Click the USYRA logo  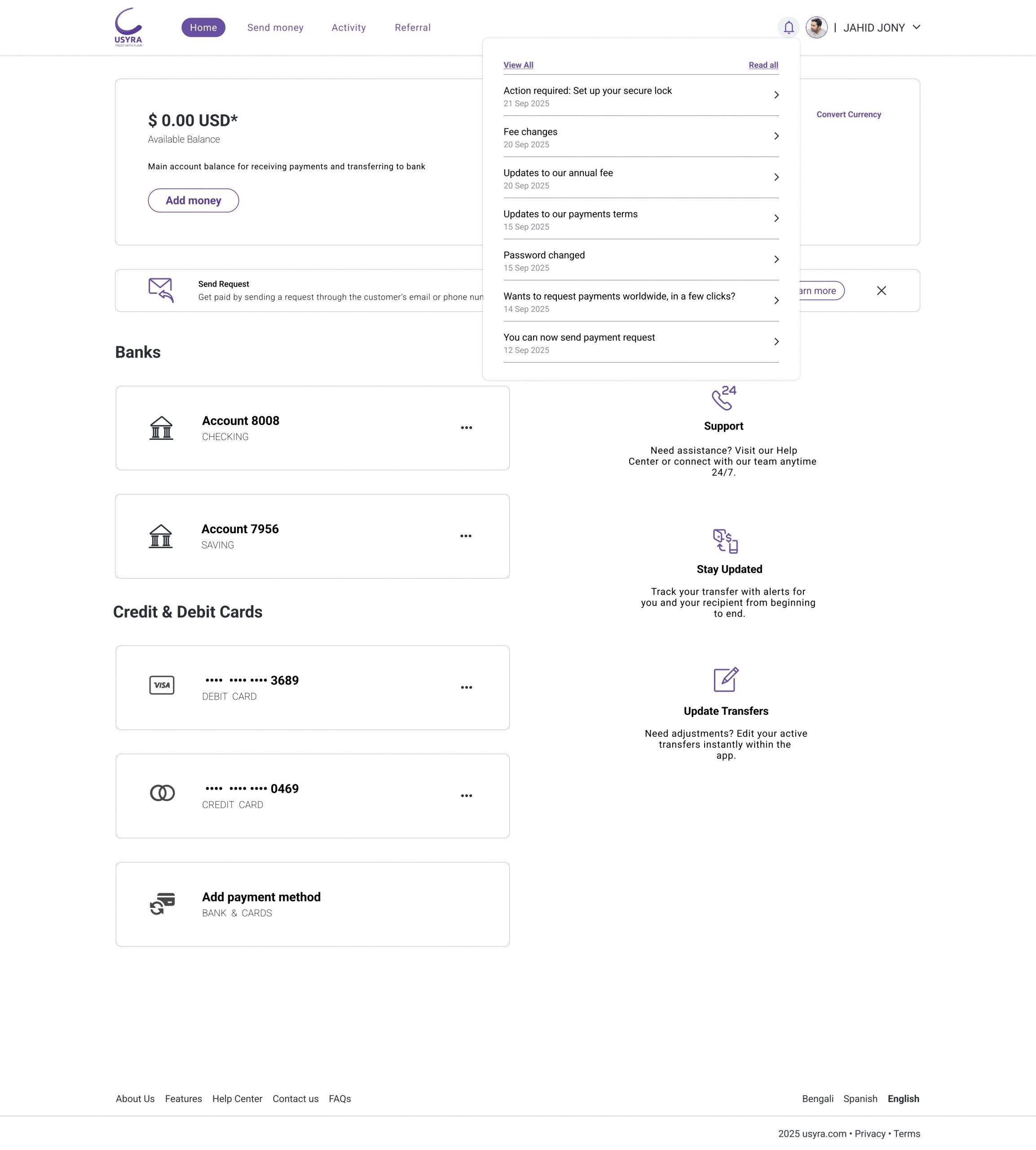tap(128, 27)
